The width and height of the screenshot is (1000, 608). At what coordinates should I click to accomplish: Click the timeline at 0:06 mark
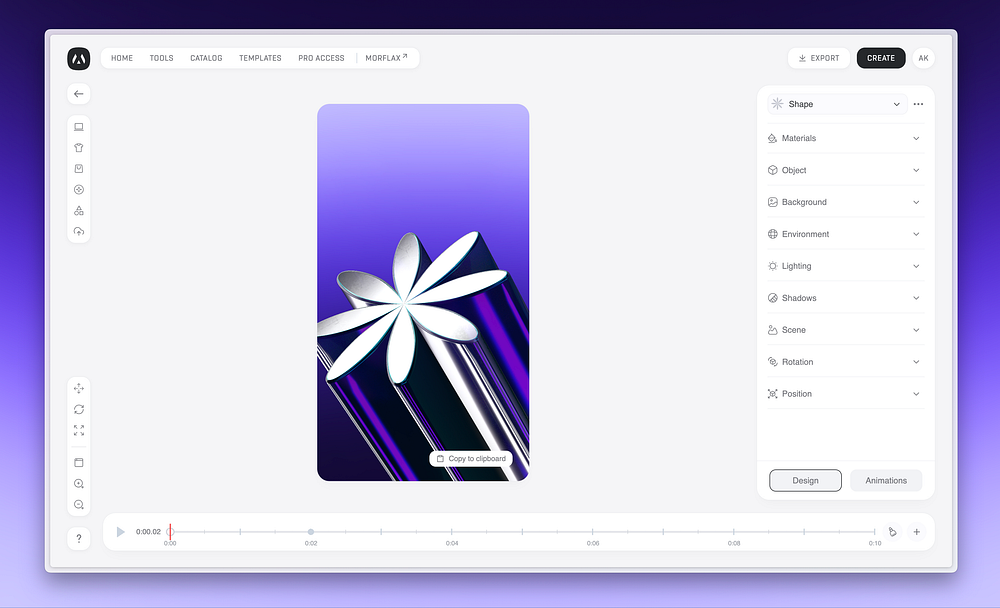(592, 532)
